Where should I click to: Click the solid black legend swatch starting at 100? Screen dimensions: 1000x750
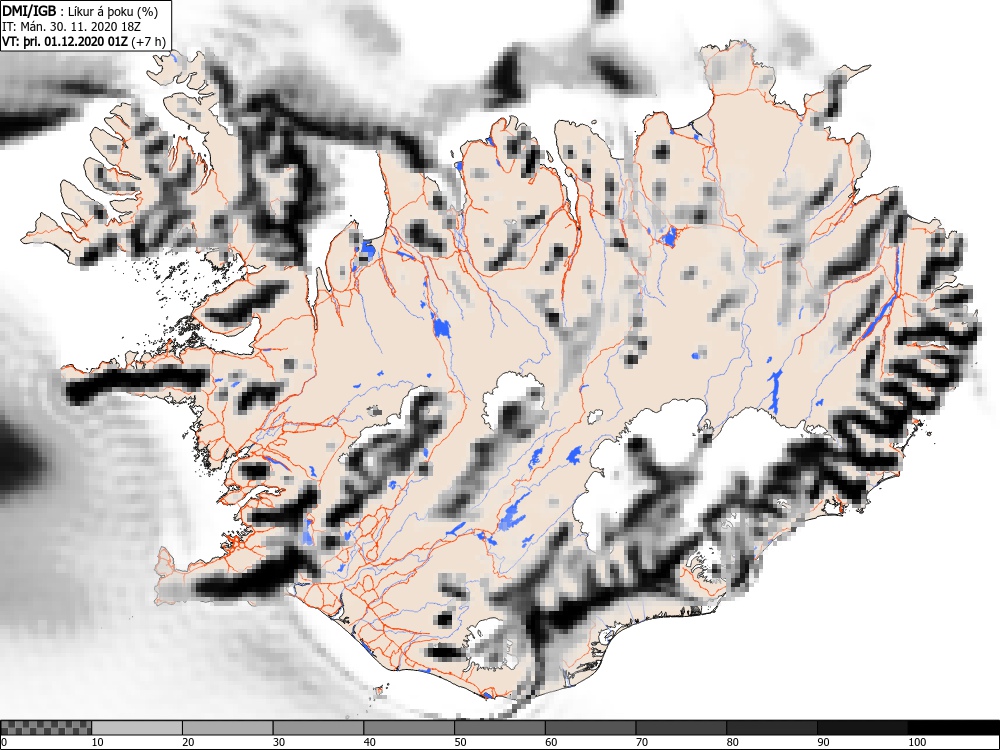[953, 728]
